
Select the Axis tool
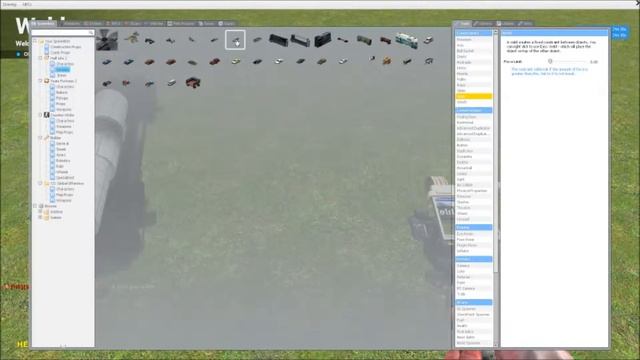[x=473, y=45]
